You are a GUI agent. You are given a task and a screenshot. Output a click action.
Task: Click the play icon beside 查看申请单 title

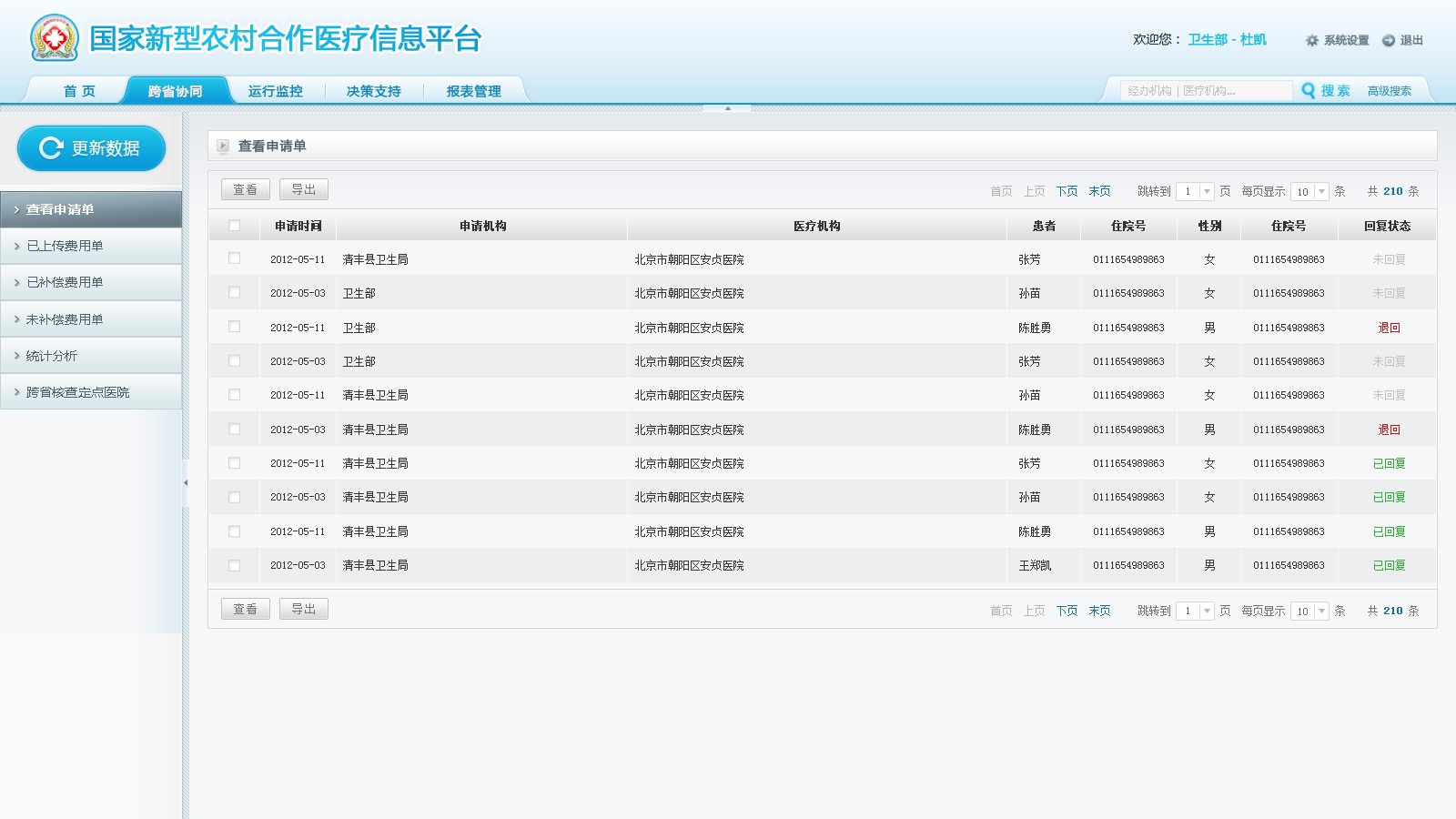point(223,146)
